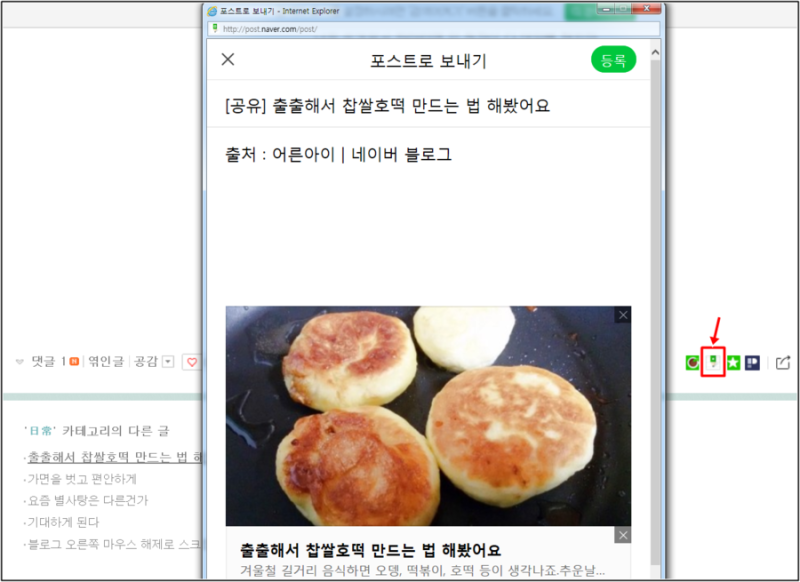This screenshot has width=800, height=582.
Task: Open post 요즘 별사탕은 다른건가
Action: tap(88, 500)
